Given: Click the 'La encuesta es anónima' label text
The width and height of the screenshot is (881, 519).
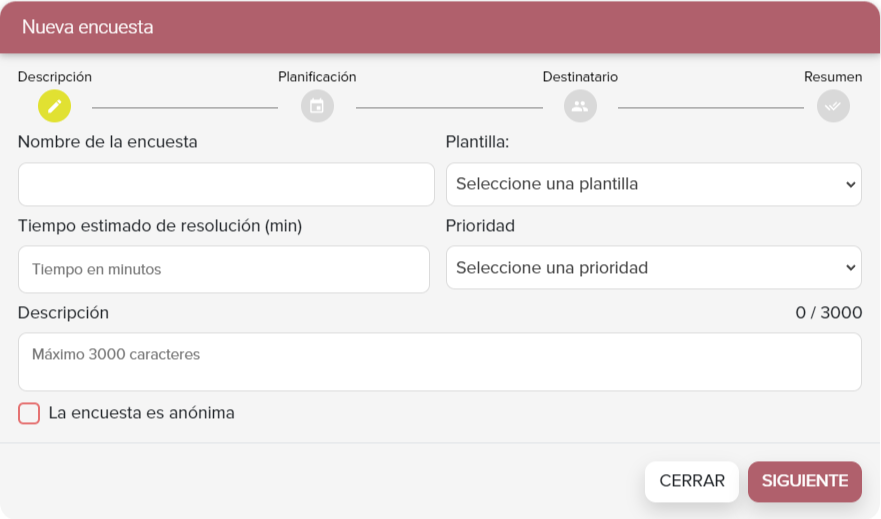Looking at the screenshot, I should [x=142, y=413].
